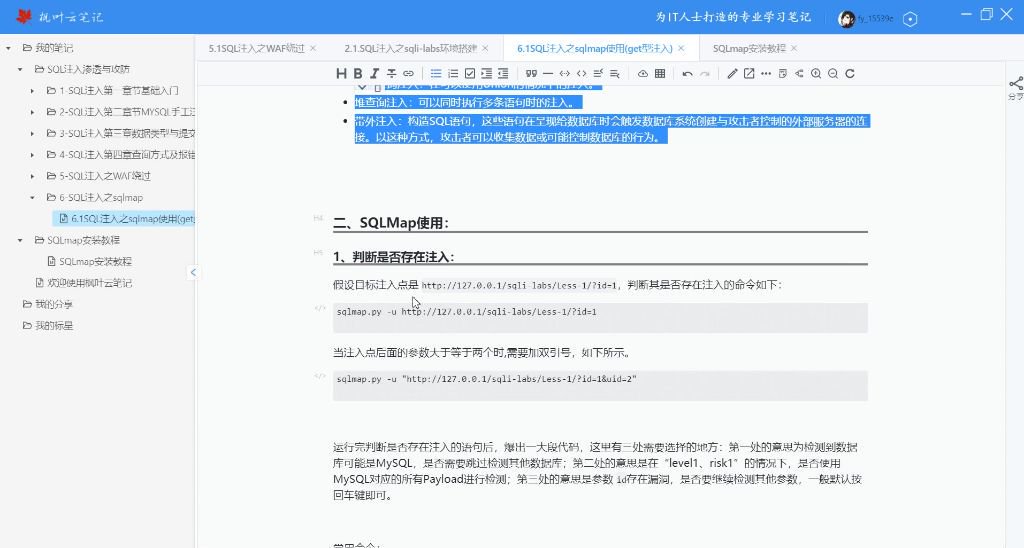Switch to 2.1SQL注入之sqli-labs环境搭建 tab

pyautogui.click(x=411, y=48)
